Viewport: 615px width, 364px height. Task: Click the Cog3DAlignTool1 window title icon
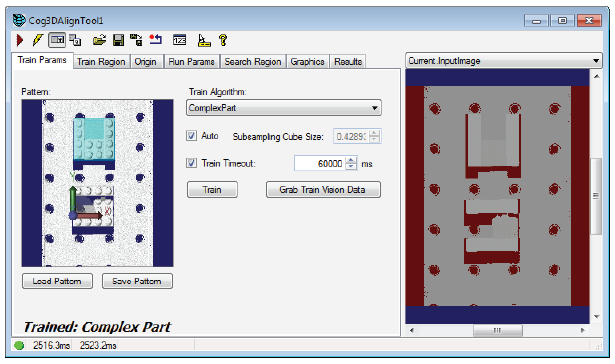click(x=19, y=20)
